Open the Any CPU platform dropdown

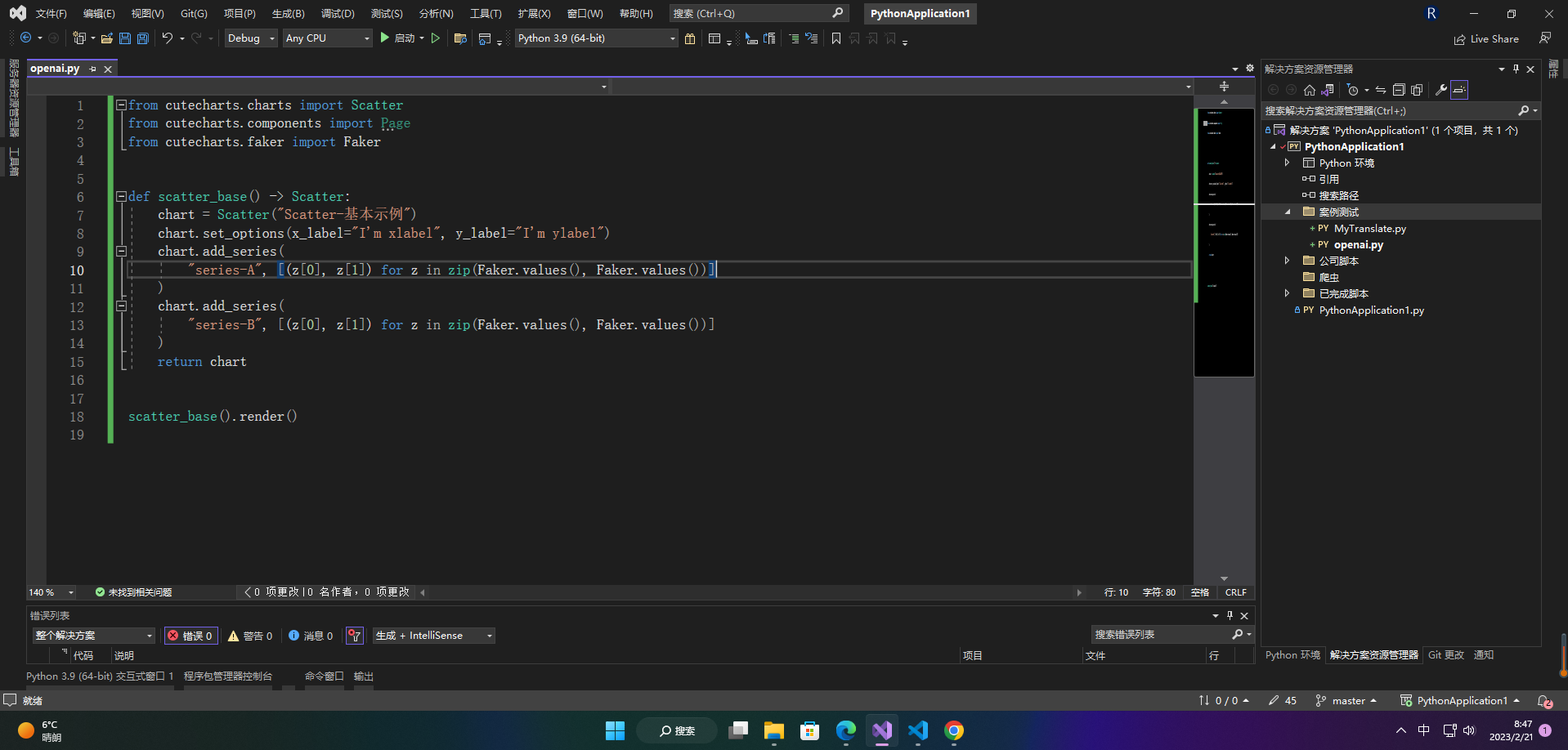click(327, 38)
